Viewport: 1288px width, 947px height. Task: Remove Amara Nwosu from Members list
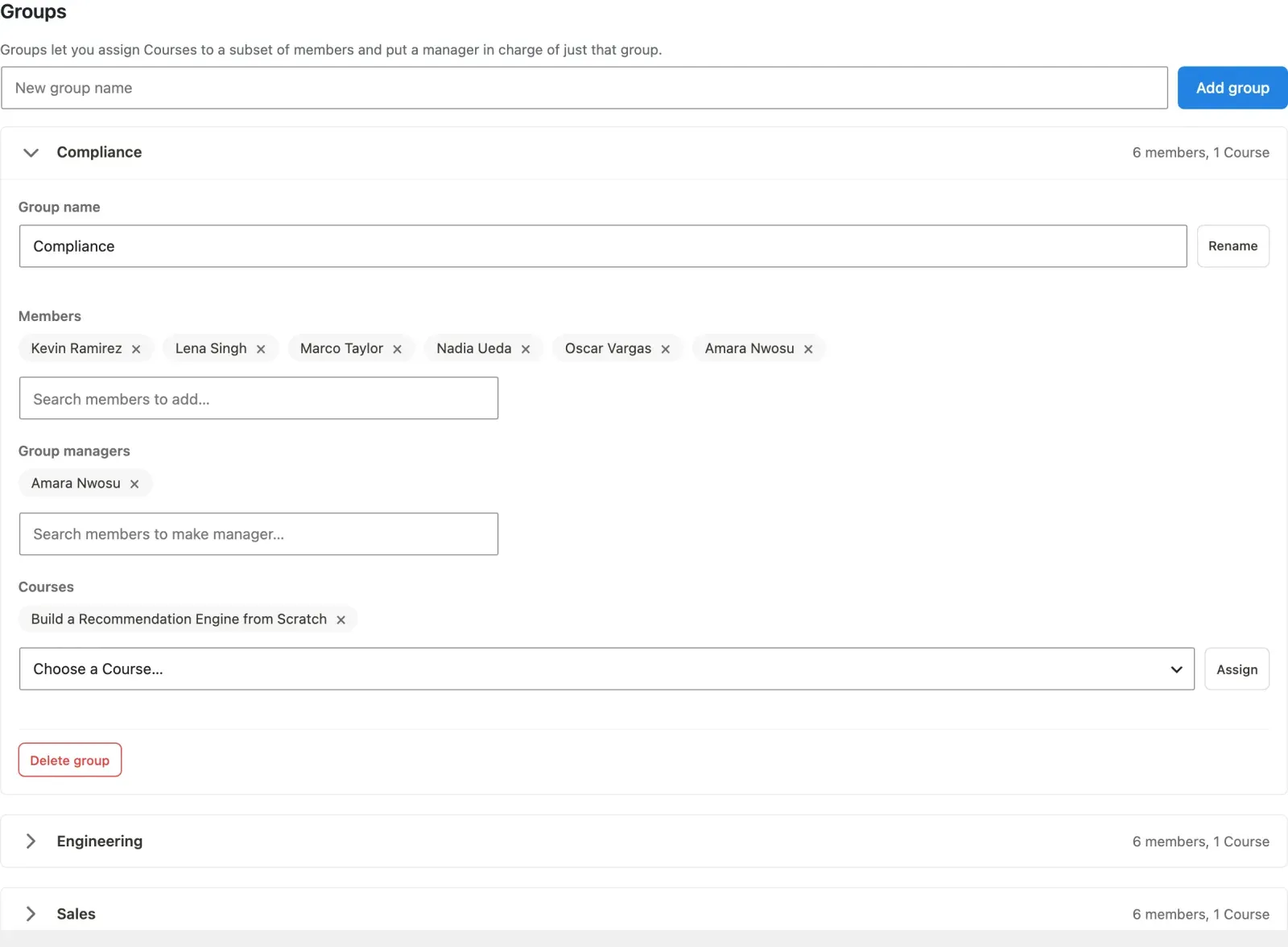[x=808, y=349]
